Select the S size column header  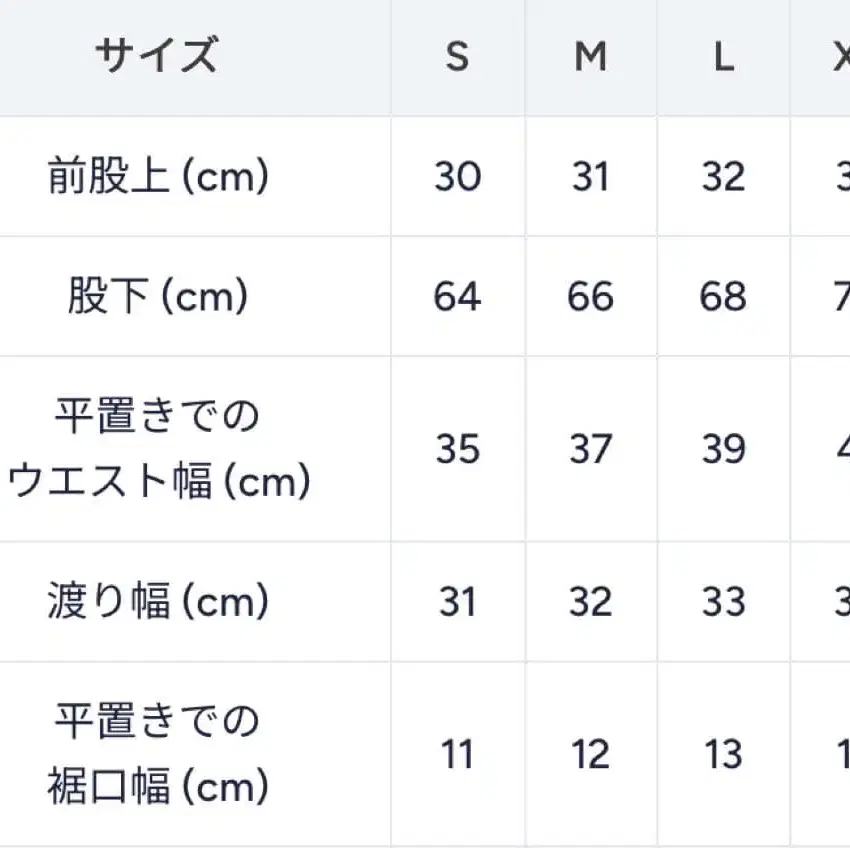click(457, 57)
